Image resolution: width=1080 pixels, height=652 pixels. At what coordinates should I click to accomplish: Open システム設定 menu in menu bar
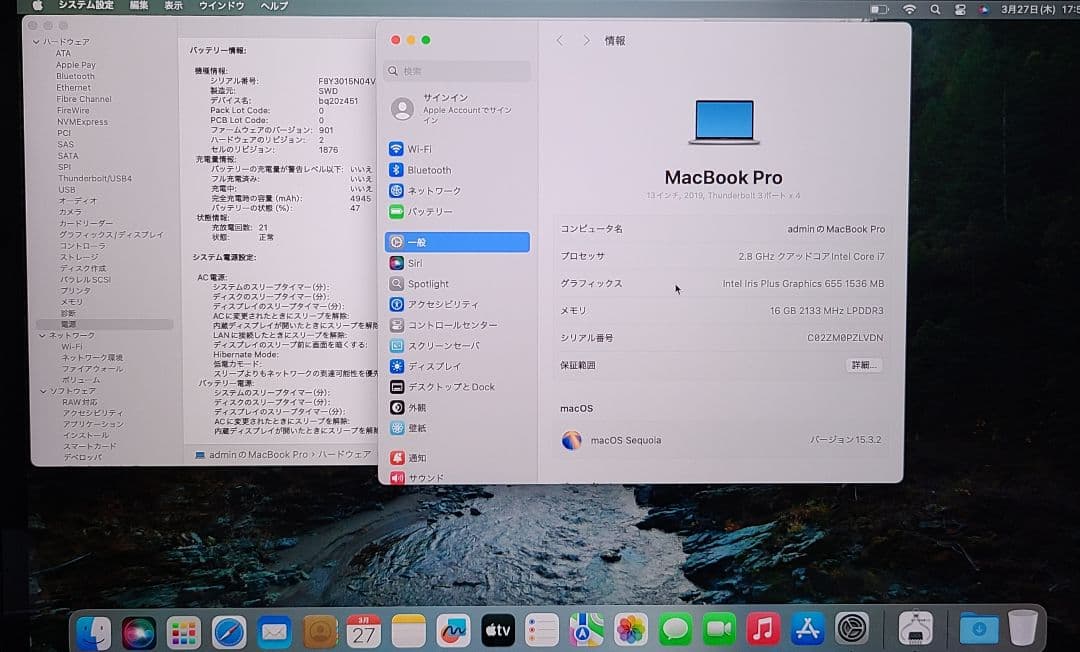[86, 6]
